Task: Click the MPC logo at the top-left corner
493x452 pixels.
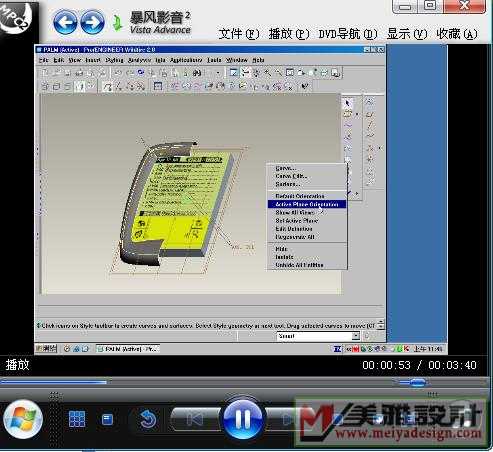Action: click(16, 17)
